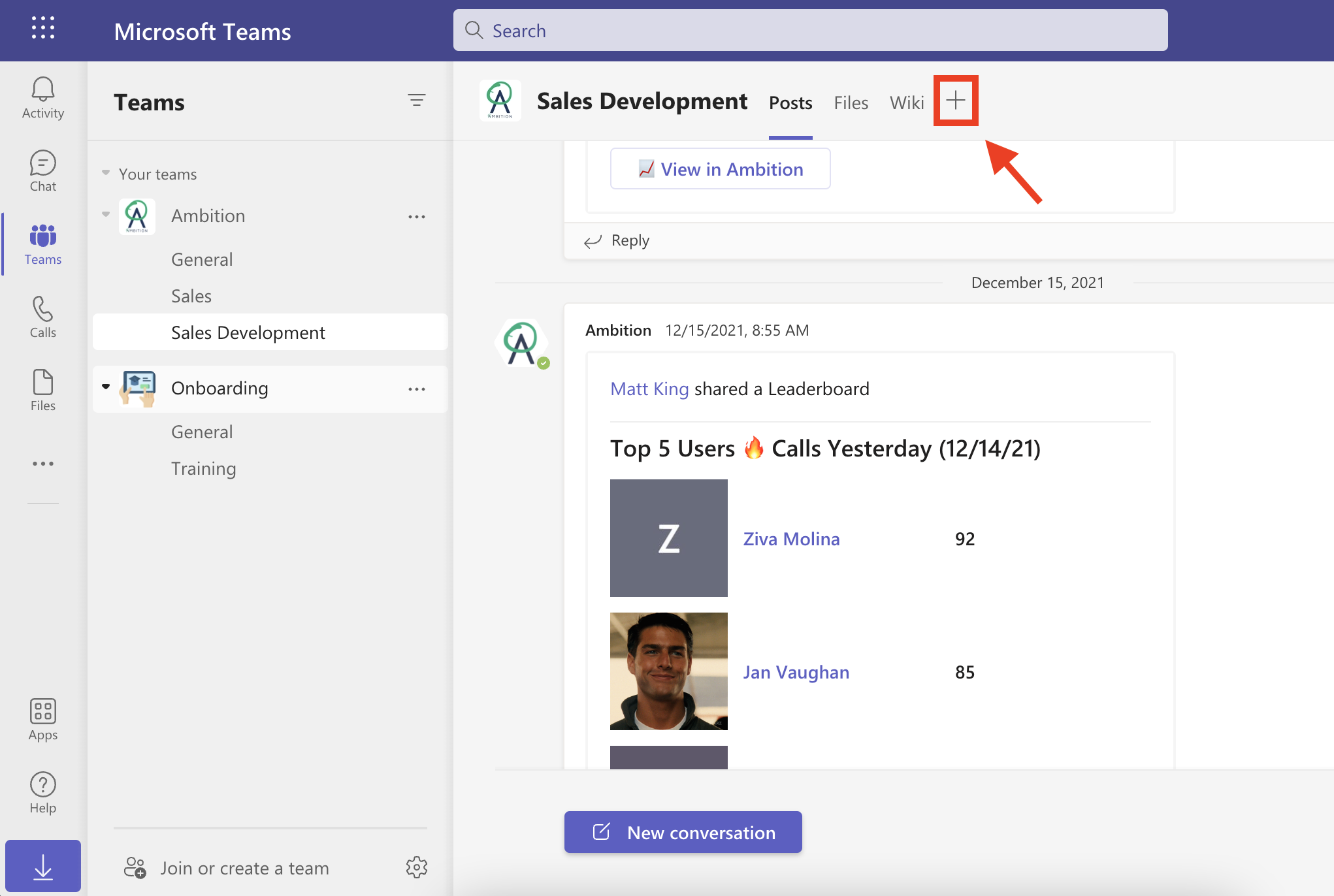Collapse Ambition team channels
This screenshot has width=1334, height=896.
(x=106, y=215)
